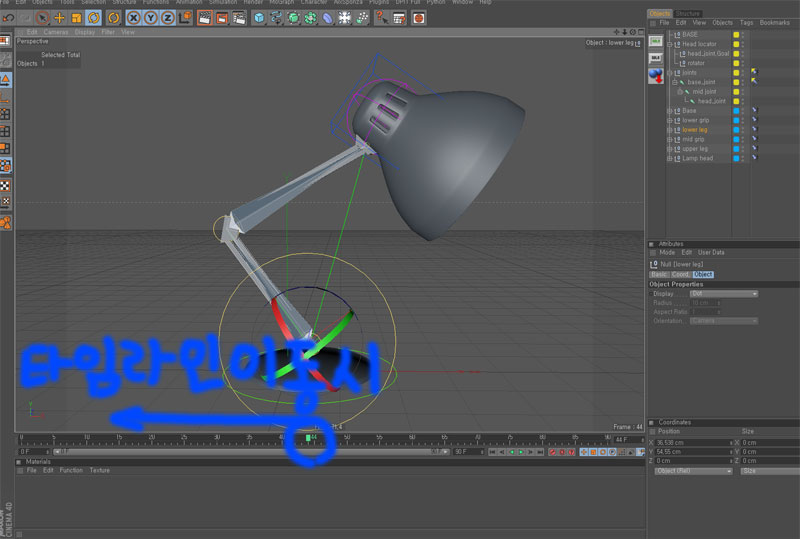Render to Picture Viewer icon
The width and height of the screenshot is (800, 539).
(x=222, y=18)
